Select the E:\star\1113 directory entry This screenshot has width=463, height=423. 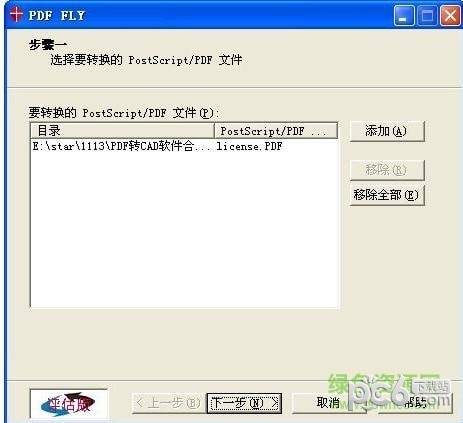click(122, 146)
